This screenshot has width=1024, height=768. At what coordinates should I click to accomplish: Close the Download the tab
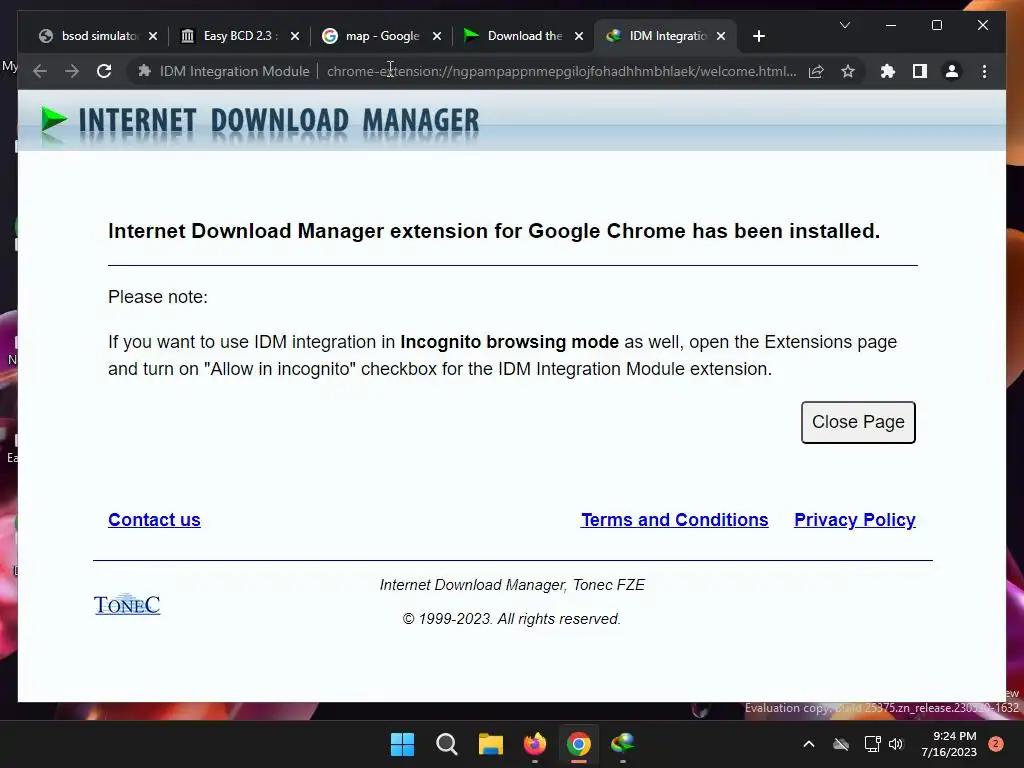pos(579,36)
